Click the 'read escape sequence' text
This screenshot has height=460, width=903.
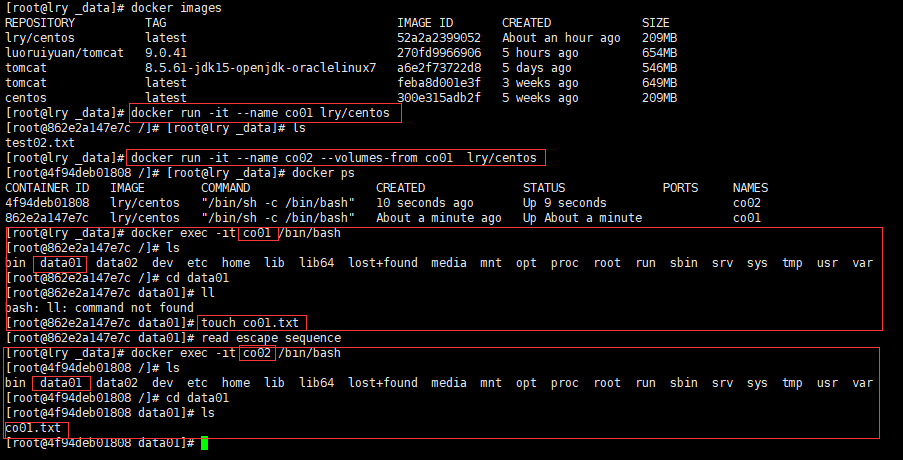(x=271, y=337)
